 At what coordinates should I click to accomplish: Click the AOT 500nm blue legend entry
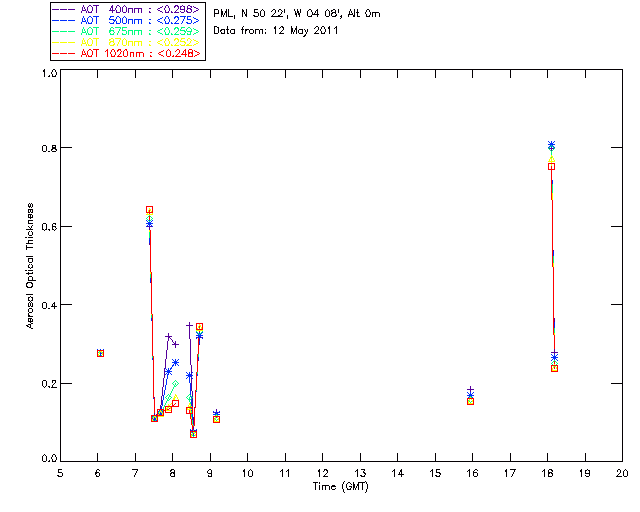click(126, 20)
